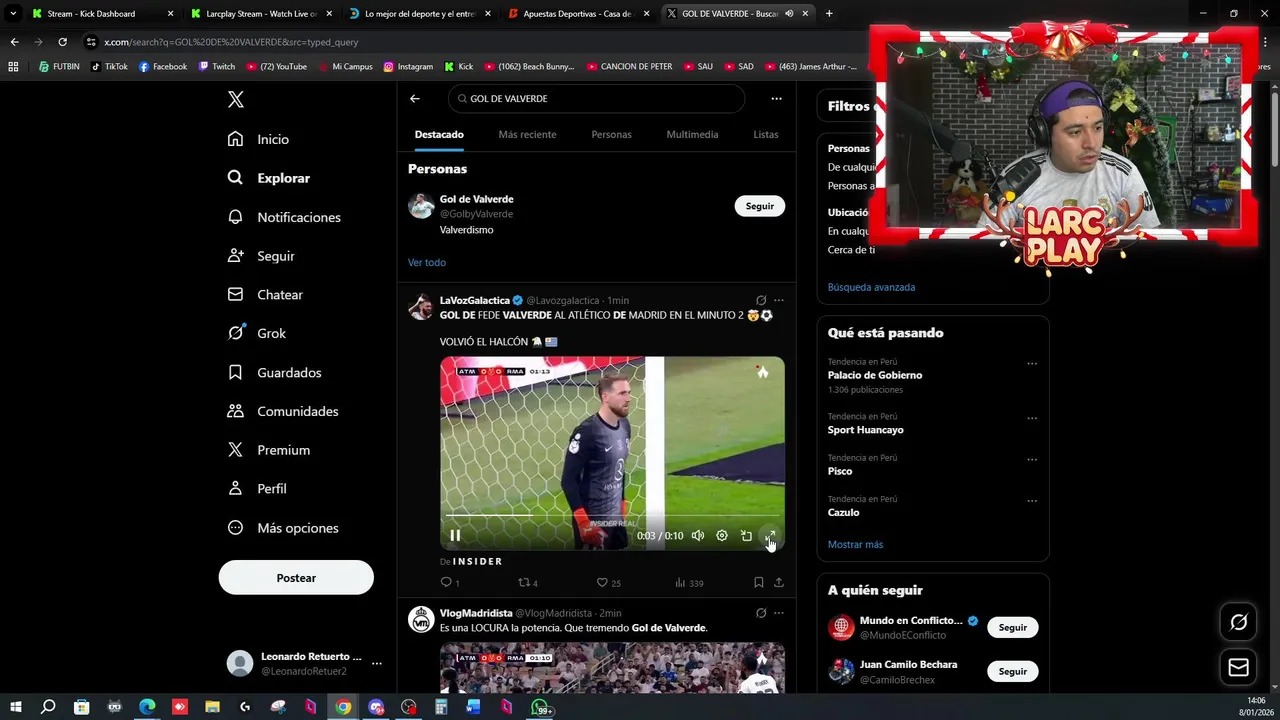Click Mostrar más under trends
This screenshot has height=720, width=1280.
pyautogui.click(x=855, y=544)
